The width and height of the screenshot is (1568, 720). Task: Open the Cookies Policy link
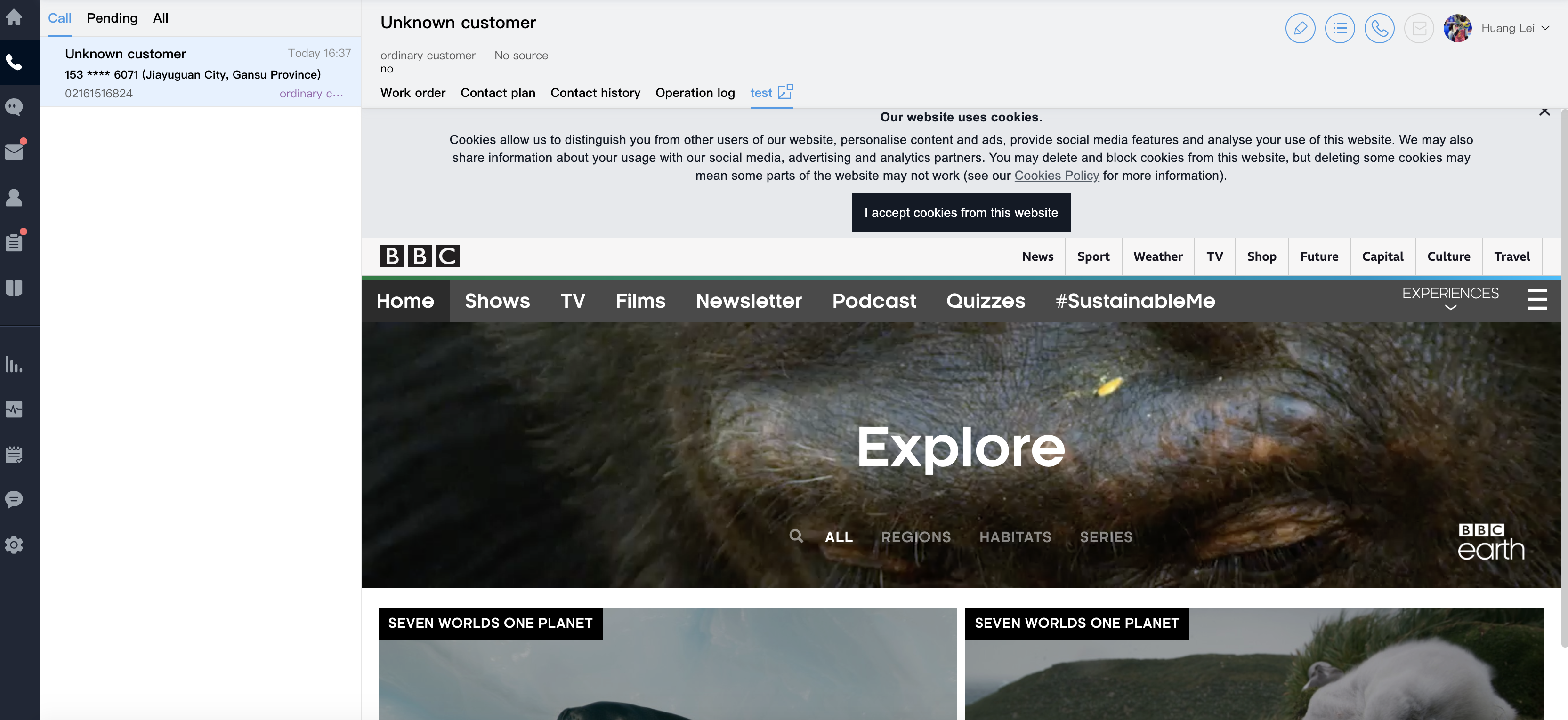tap(1057, 175)
